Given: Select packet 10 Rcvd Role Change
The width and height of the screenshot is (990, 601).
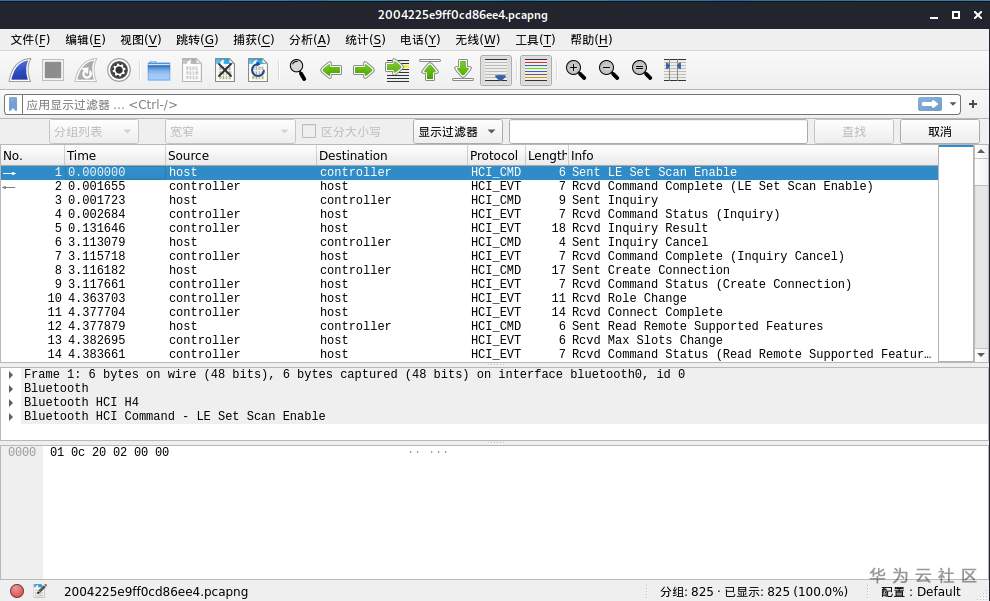Looking at the screenshot, I should click(x=469, y=298).
